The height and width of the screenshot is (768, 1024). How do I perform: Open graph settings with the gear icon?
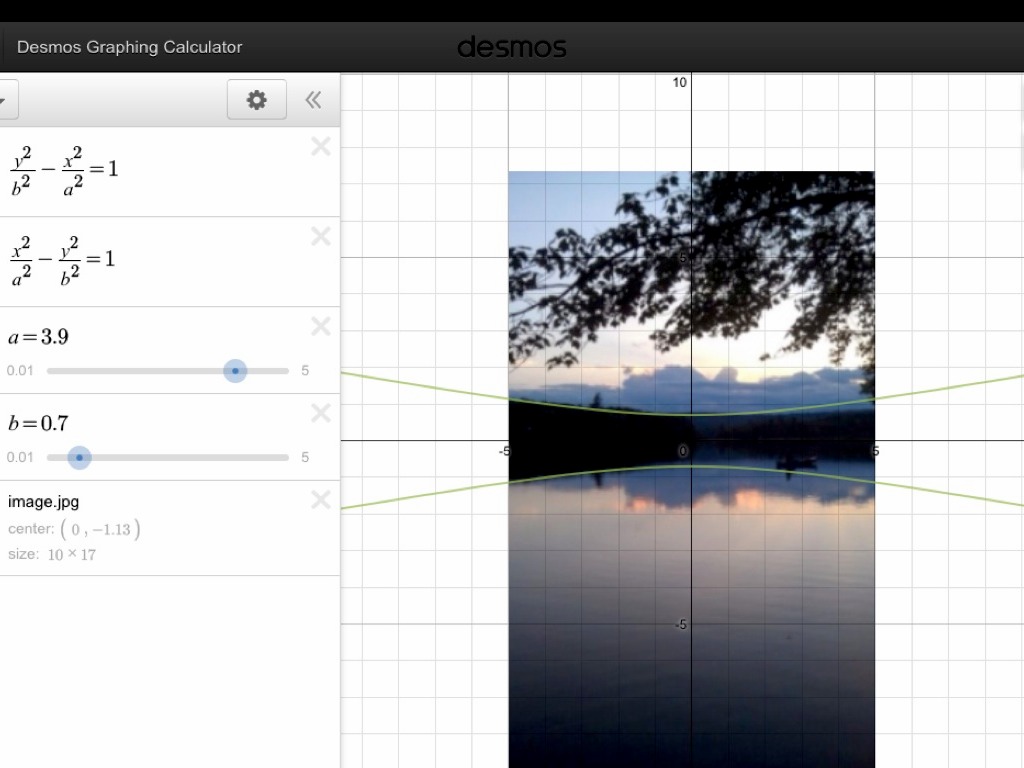[x=257, y=100]
